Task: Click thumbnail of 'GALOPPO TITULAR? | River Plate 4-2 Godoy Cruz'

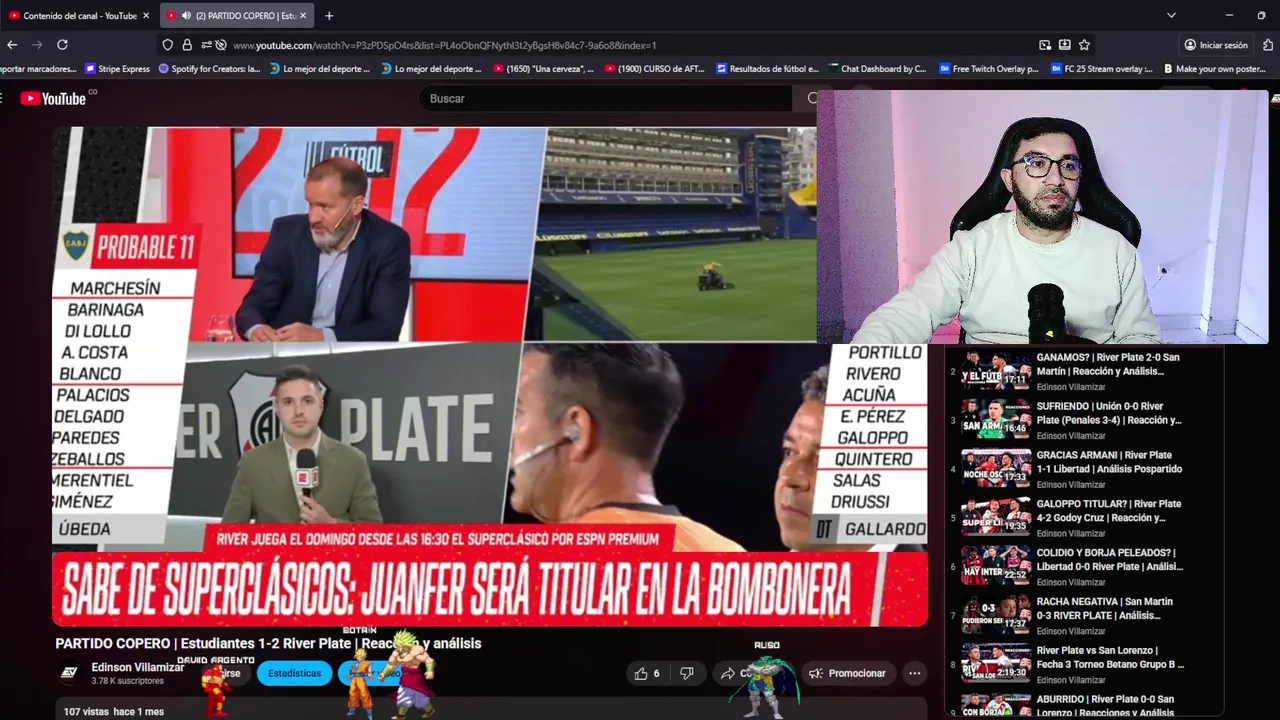Action: click(x=996, y=518)
